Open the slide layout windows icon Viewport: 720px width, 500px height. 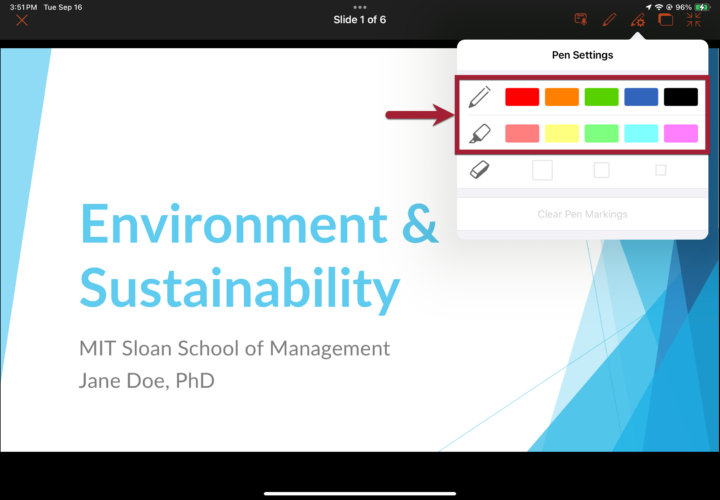coord(665,20)
